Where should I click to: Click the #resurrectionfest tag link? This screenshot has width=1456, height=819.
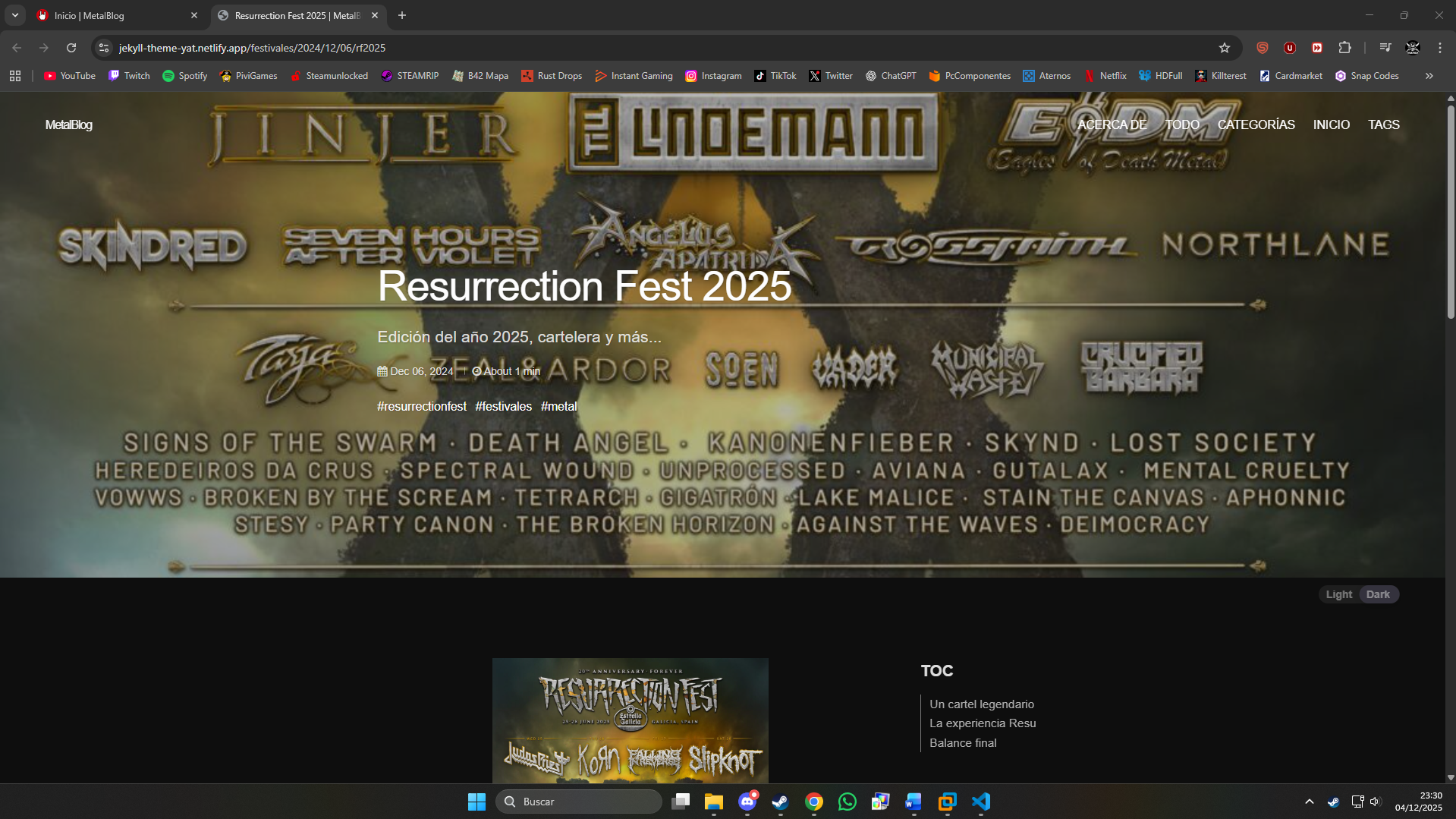pyautogui.click(x=422, y=407)
